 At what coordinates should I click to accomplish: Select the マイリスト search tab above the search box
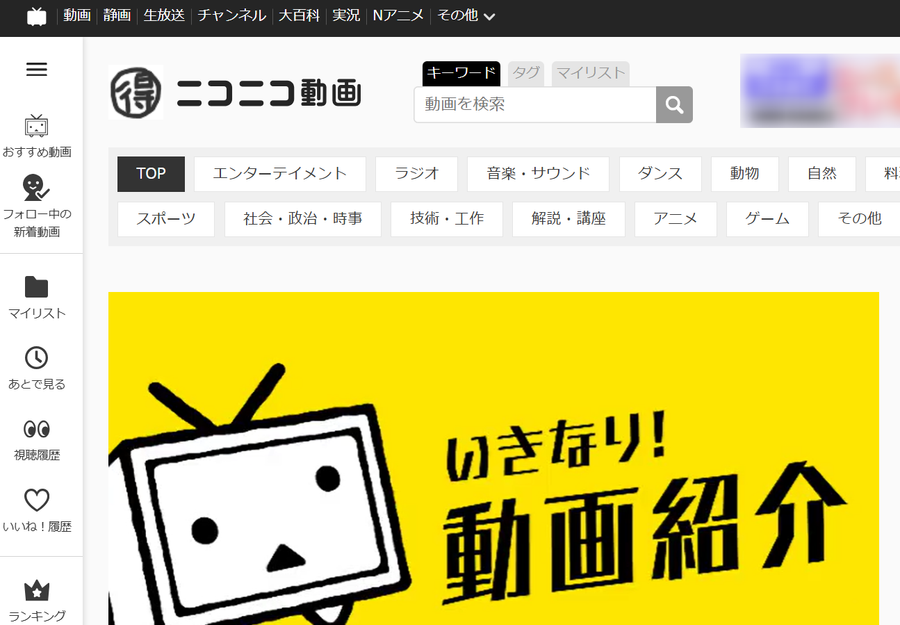[x=591, y=73]
